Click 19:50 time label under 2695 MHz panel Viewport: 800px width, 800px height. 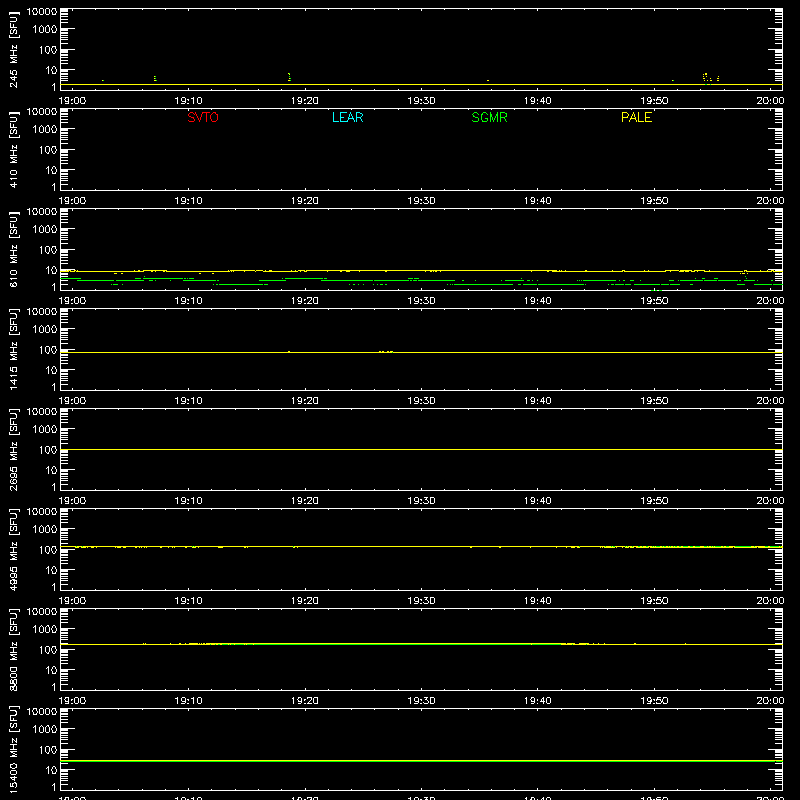654,501
